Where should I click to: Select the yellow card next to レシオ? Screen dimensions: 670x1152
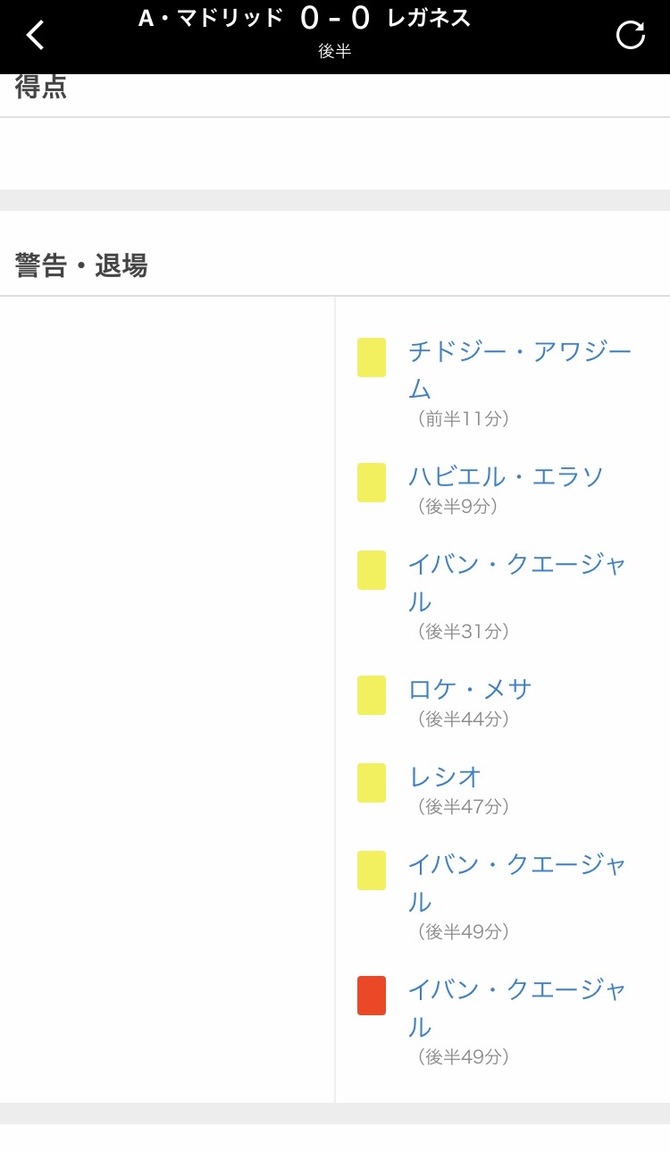372,782
